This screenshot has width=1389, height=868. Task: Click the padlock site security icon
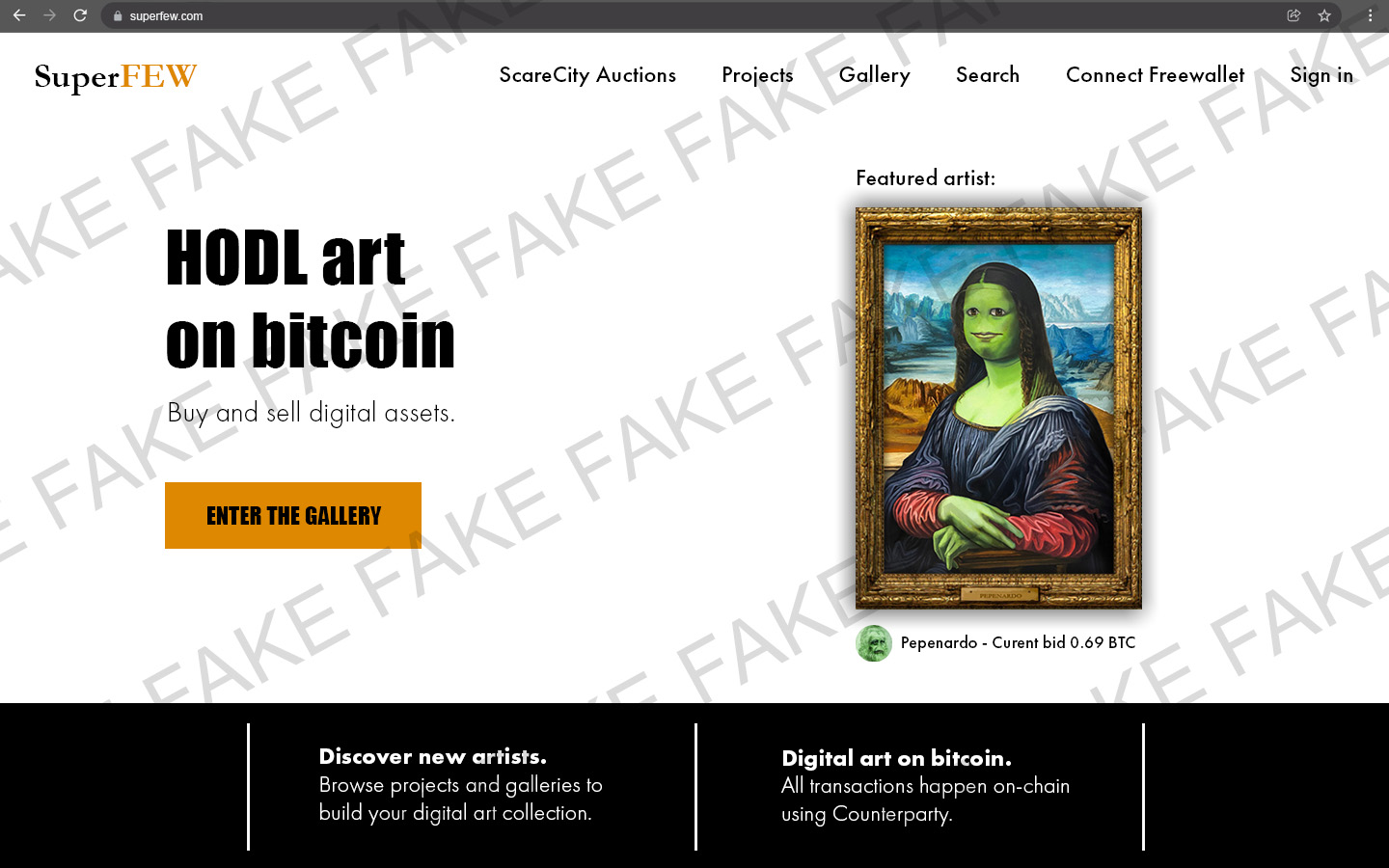tap(118, 16)
